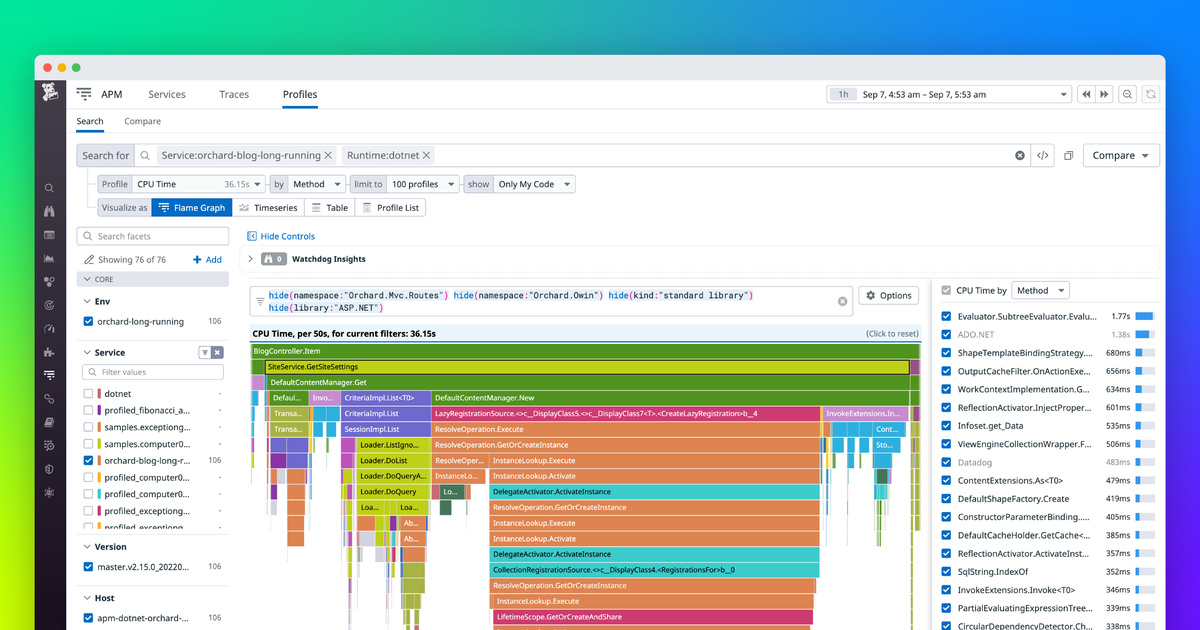The height and width of the screenshot is (630, 1200).
Task: Click the BlogController.Item flame graph frame
Action: pyautogui.click(x=585, y=352)
